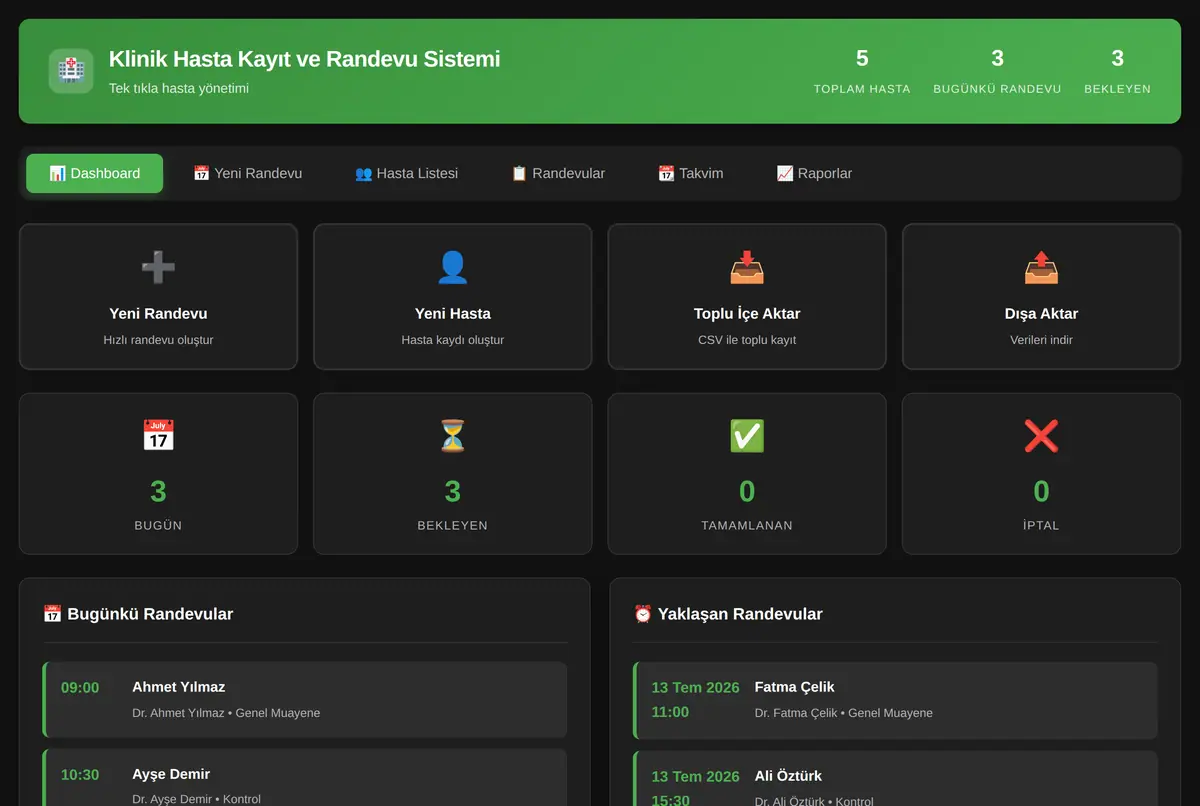This screenshot has width=1200, height=806.
Task: Click the Toplam Hasta counter in header
Action: (862, 71)
